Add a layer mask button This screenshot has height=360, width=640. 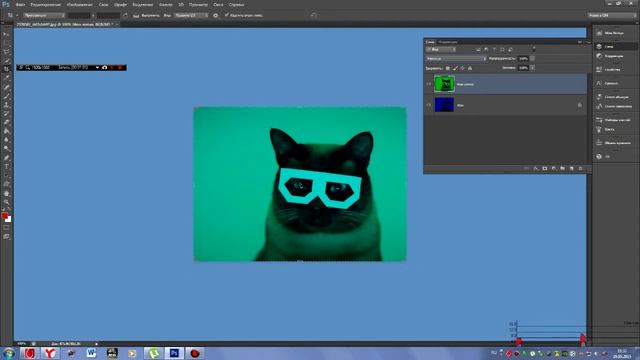click(544, 169)
